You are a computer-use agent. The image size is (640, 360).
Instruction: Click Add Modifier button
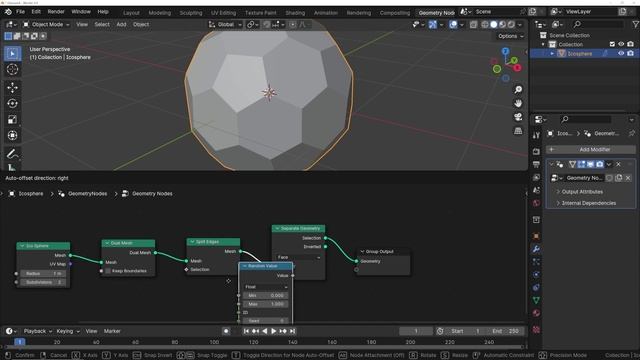[591, 149]
